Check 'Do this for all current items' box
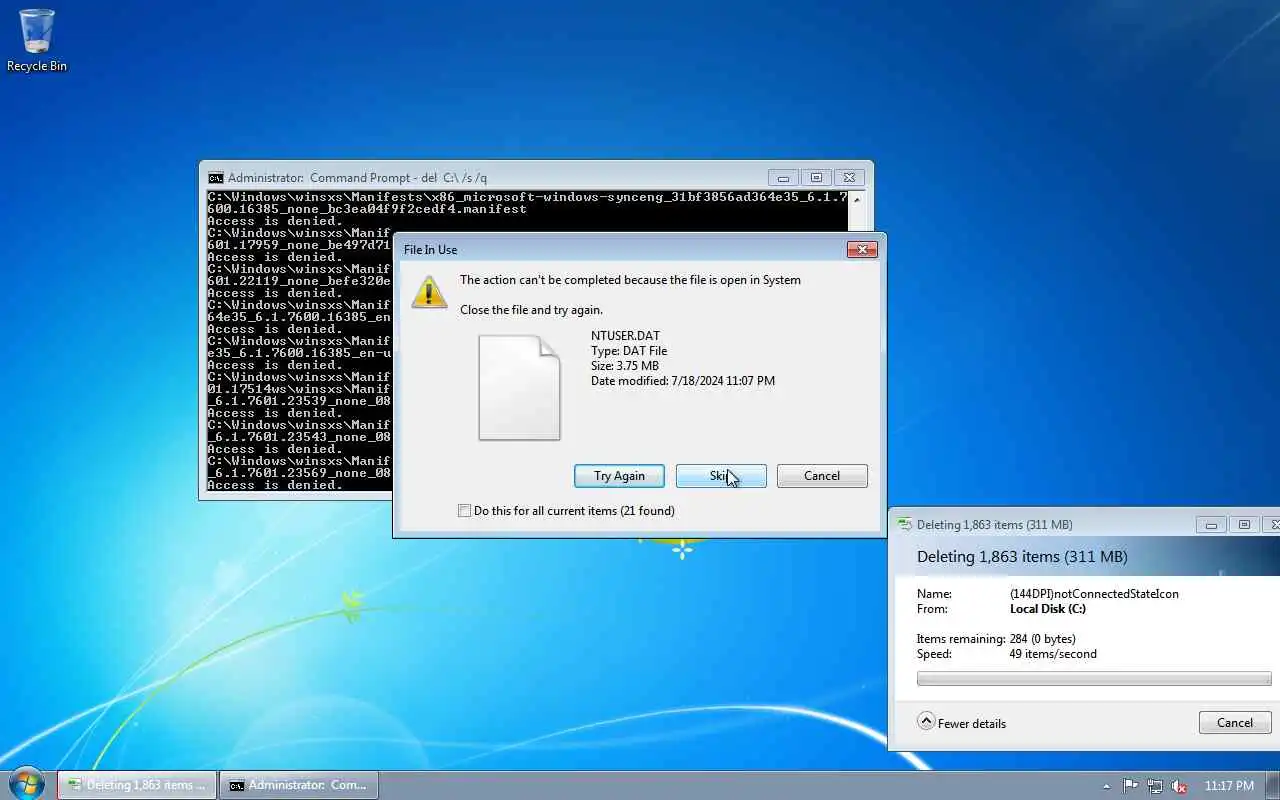This screenshot has height=800, width=1280. click(464, 511)
